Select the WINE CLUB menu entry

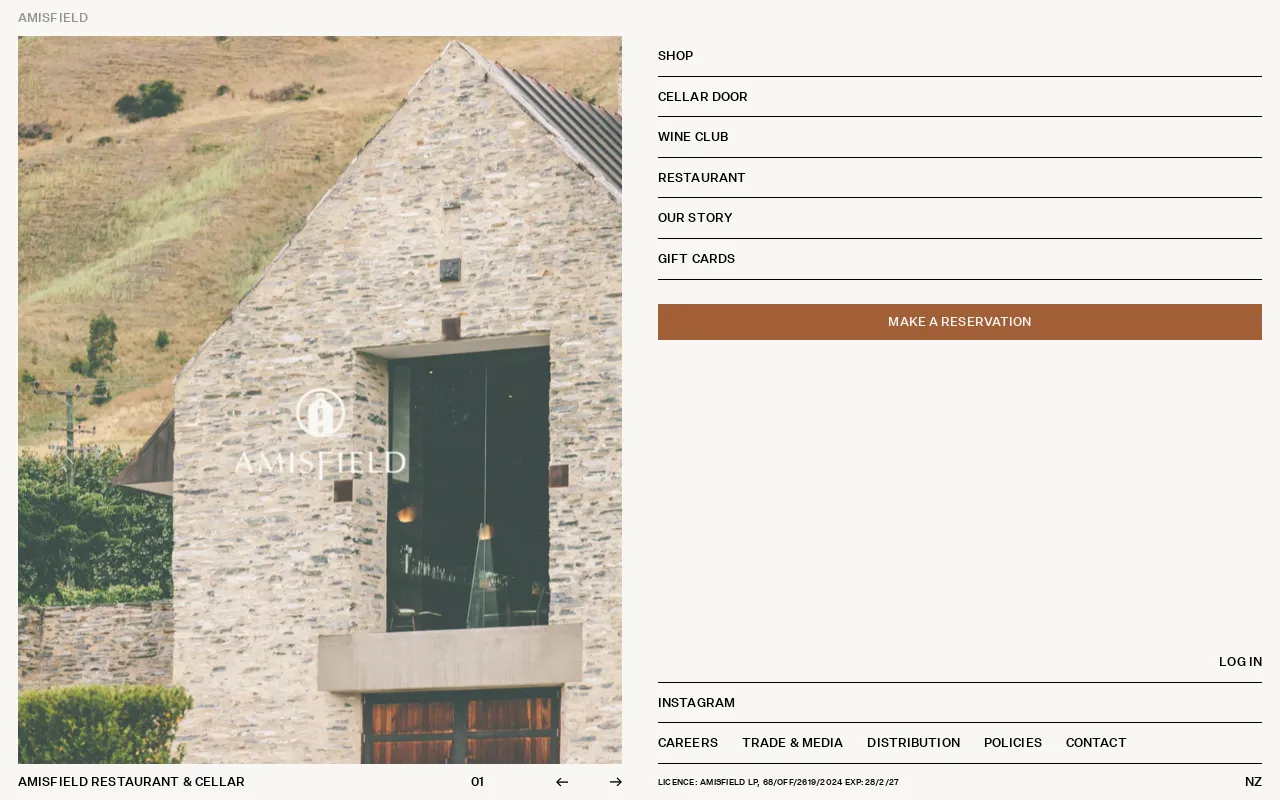[693, 137]
